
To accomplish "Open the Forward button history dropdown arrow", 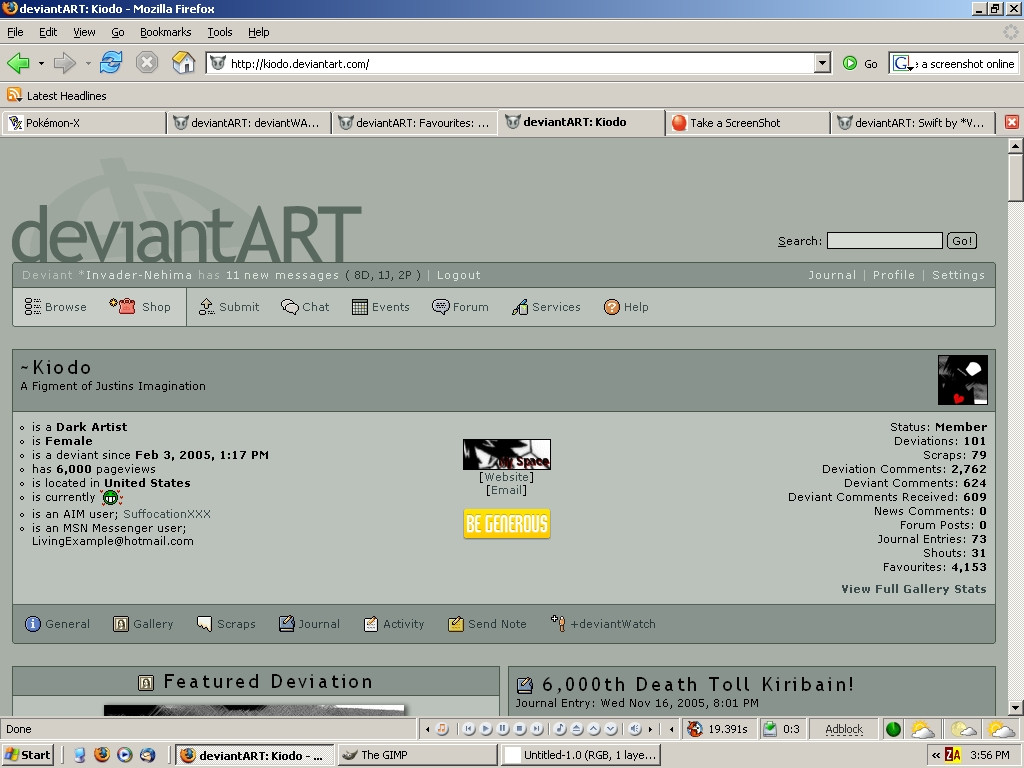I will pyautogui.click(x=88, y=63).
